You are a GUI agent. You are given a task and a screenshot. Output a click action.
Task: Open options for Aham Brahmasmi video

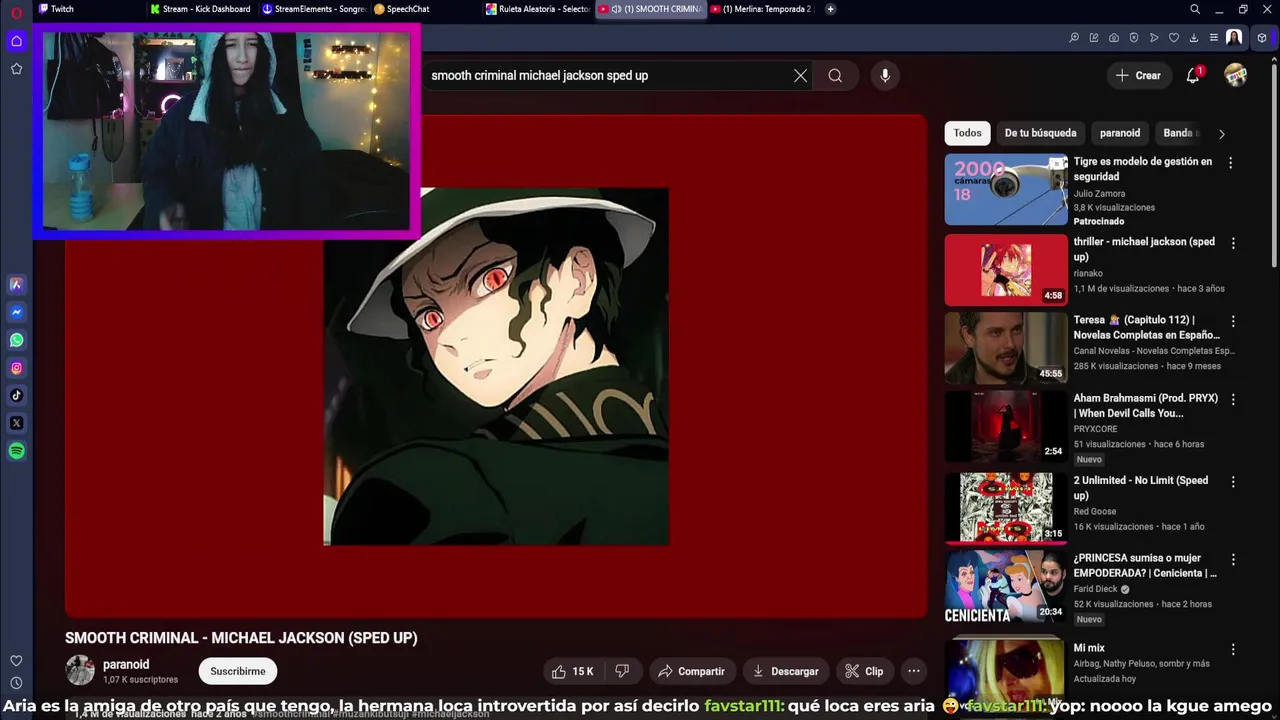point(1232,399)
